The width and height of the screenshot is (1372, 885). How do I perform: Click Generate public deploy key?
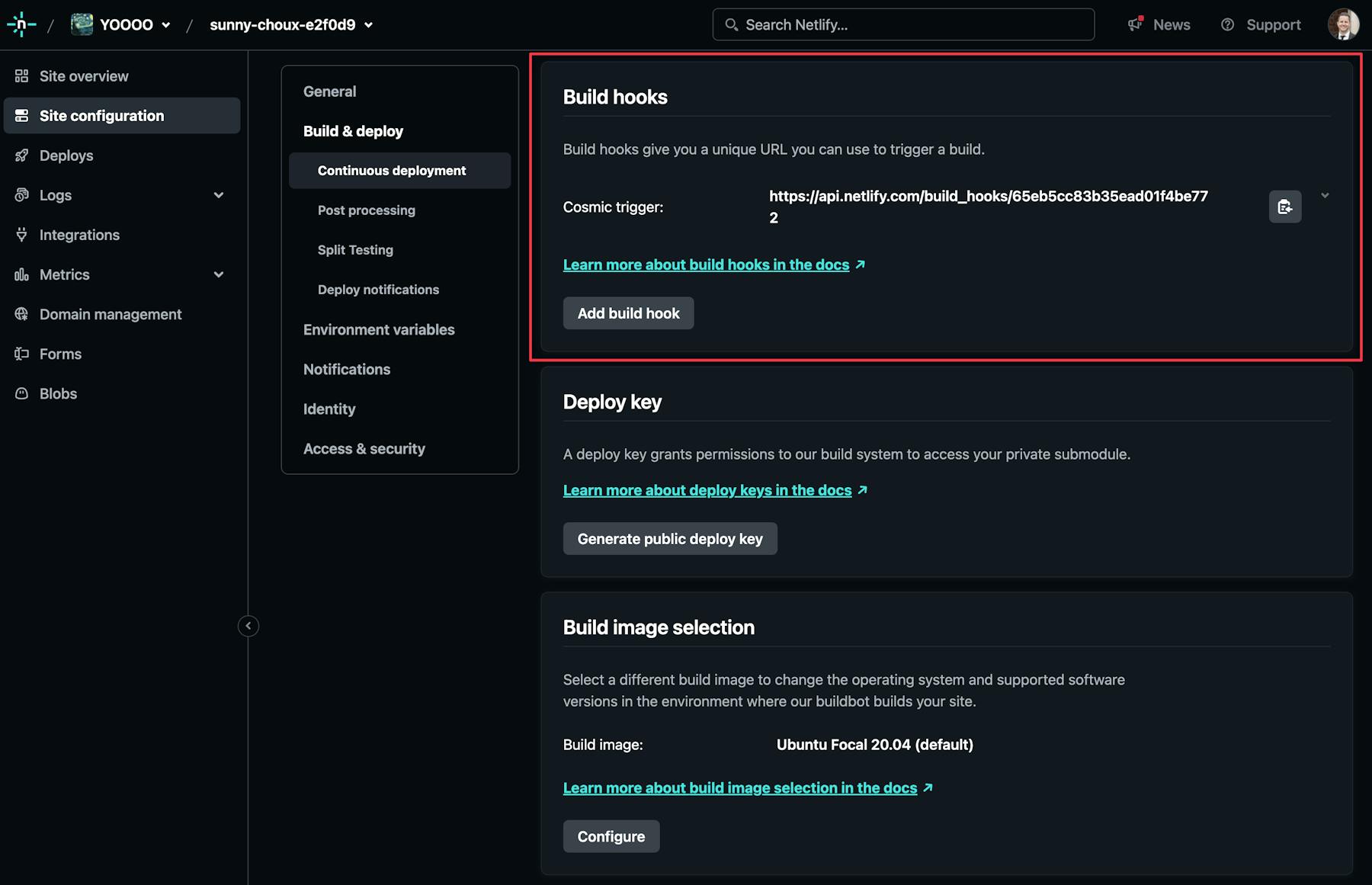[670, 539]
